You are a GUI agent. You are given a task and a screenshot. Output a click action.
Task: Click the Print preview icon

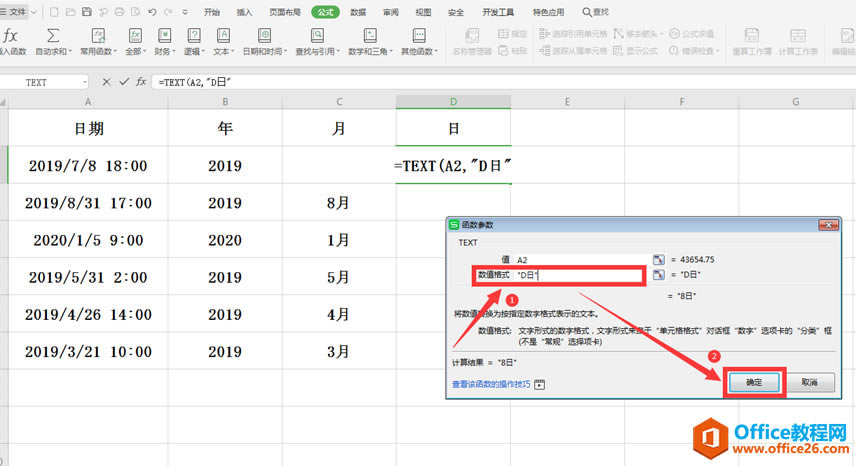point(136,11)
